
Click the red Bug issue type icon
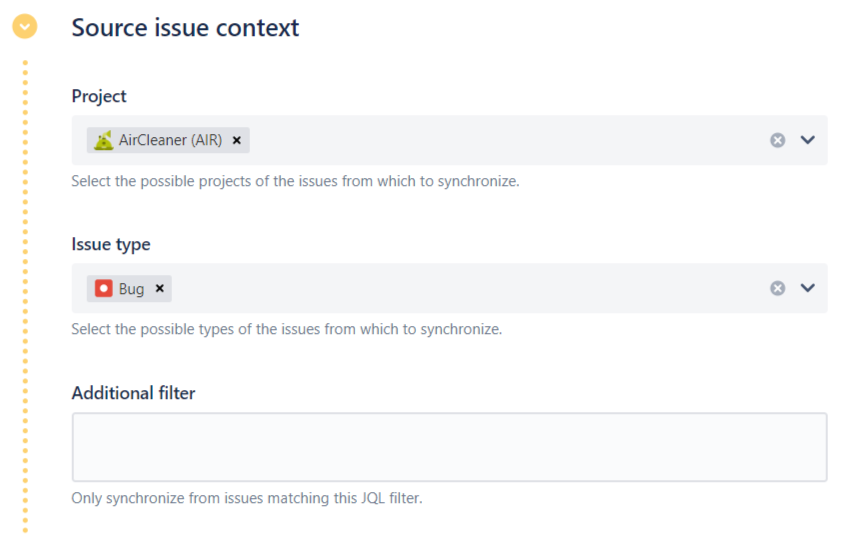(104, 288)
